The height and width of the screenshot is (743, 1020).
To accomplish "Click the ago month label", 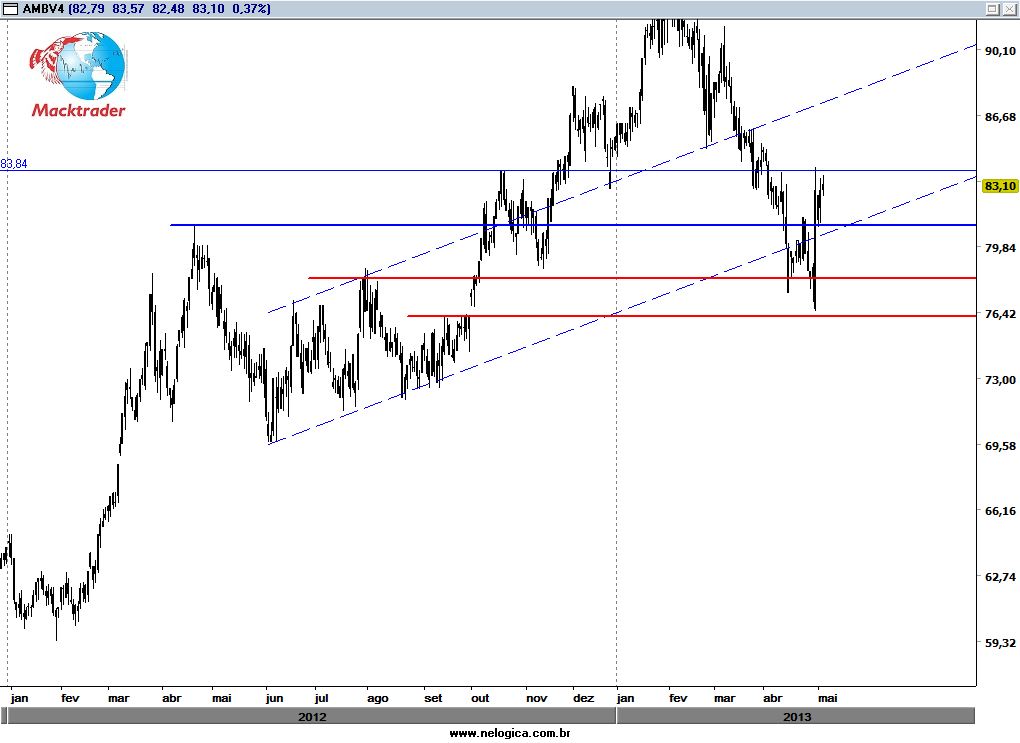I will click(377, 698).
